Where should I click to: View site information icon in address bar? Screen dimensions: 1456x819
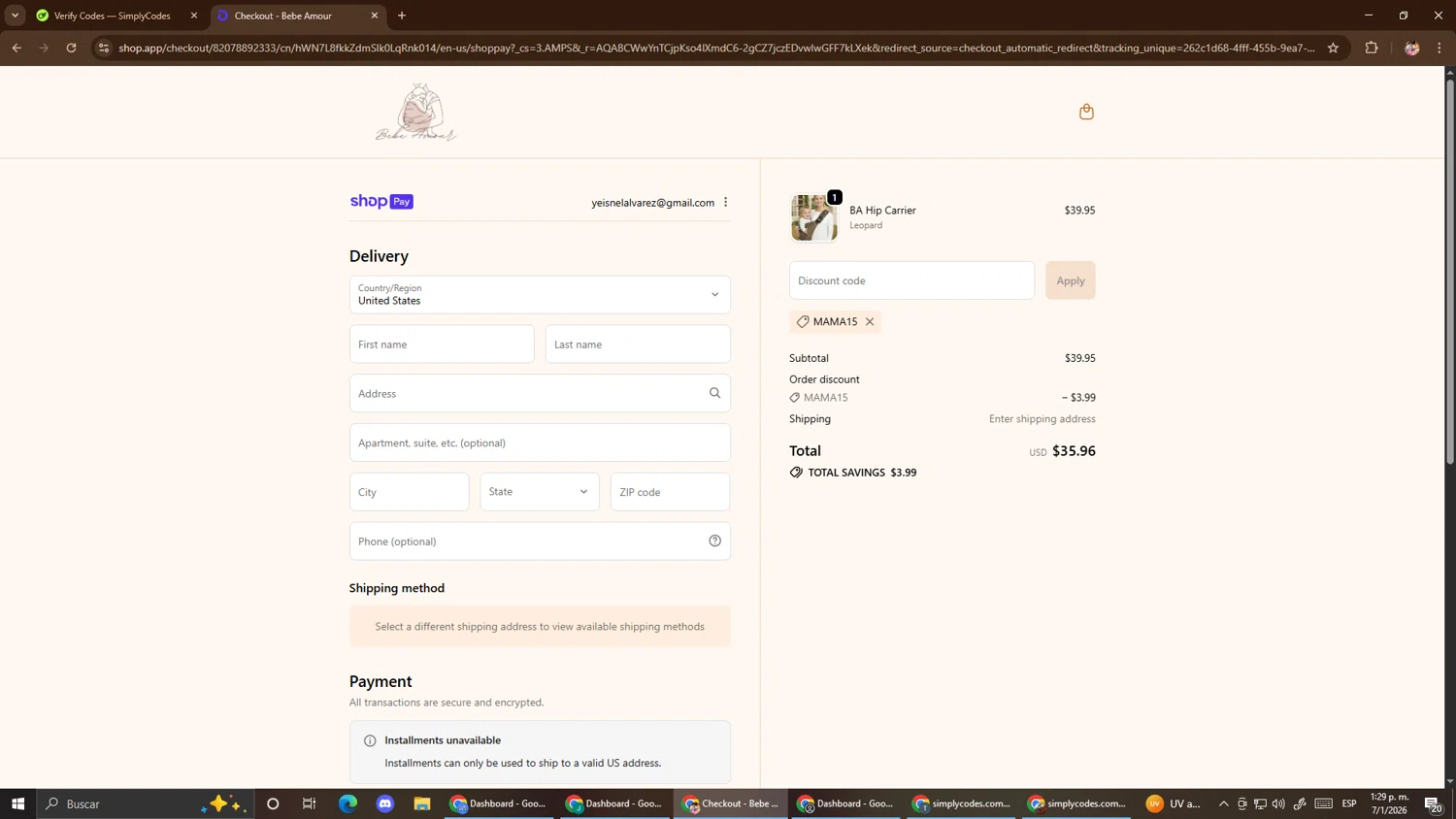click(x=104, y=48)
